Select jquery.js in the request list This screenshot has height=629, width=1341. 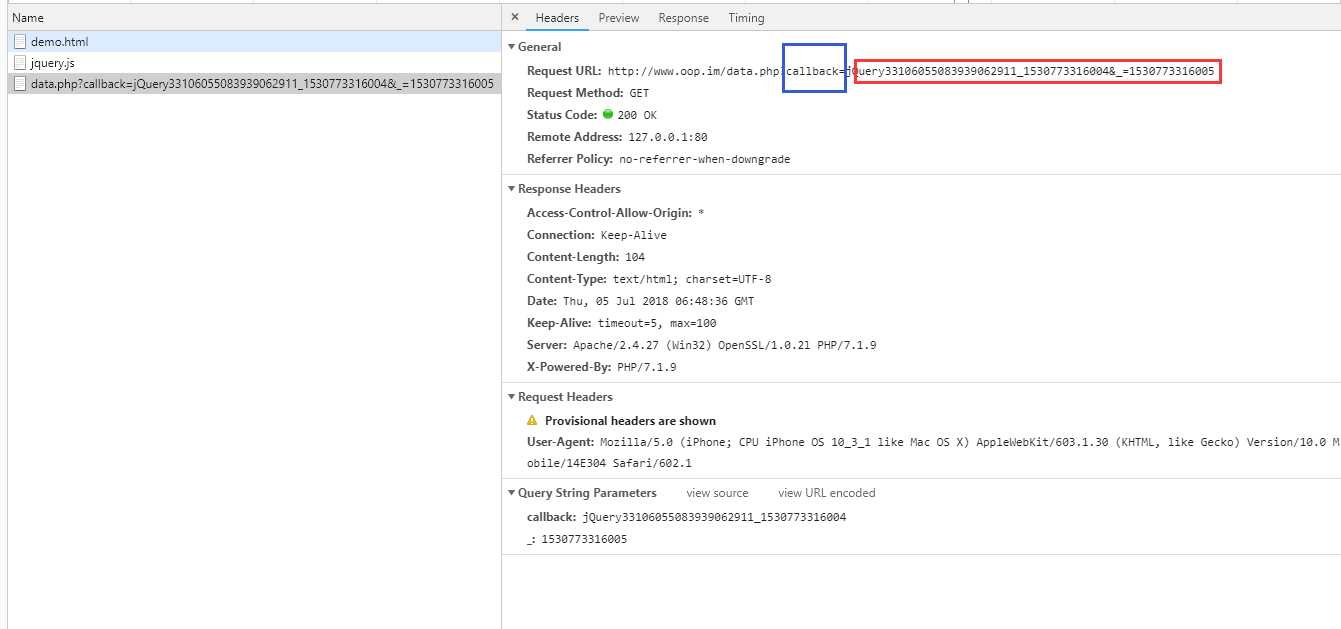coord(255,63)
